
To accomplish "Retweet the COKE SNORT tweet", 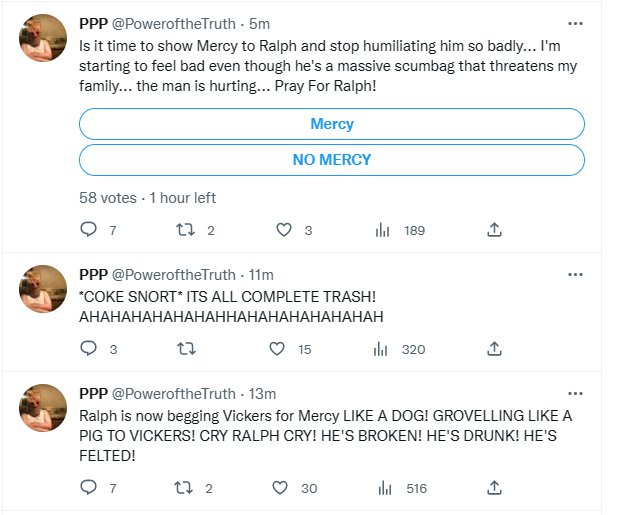I will click(x=184, y=349).
